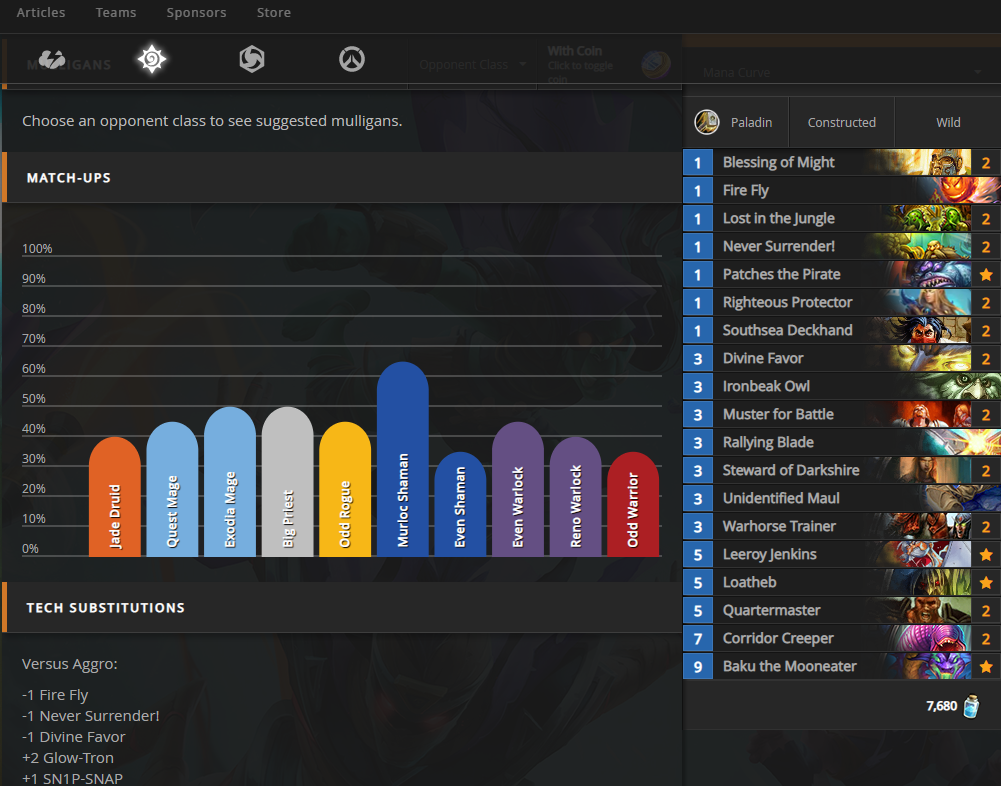Click legendary star on Leeroy Jenkins

(986, 554)
